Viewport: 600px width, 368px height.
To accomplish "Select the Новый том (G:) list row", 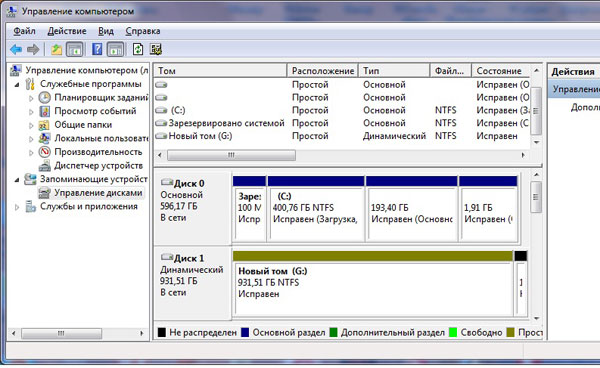I will 343,136.
